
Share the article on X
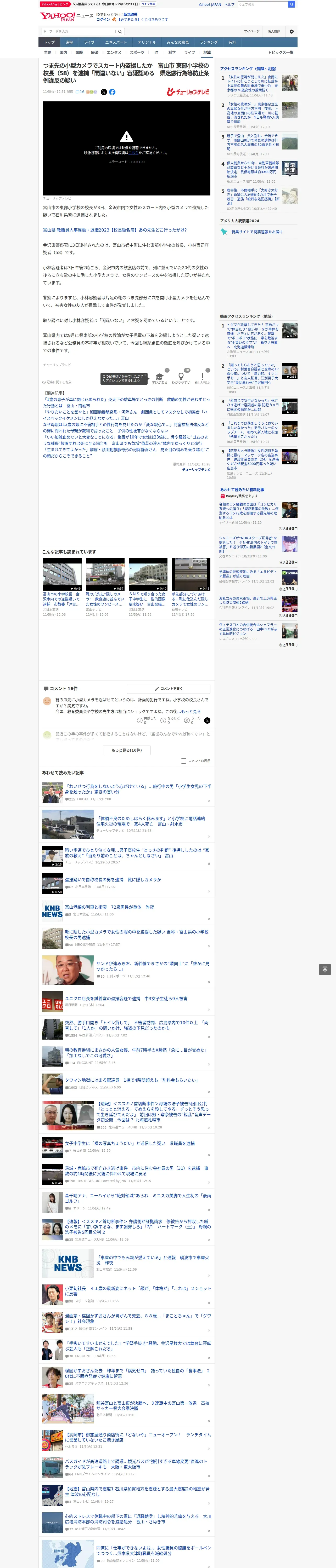click(104, 92)
